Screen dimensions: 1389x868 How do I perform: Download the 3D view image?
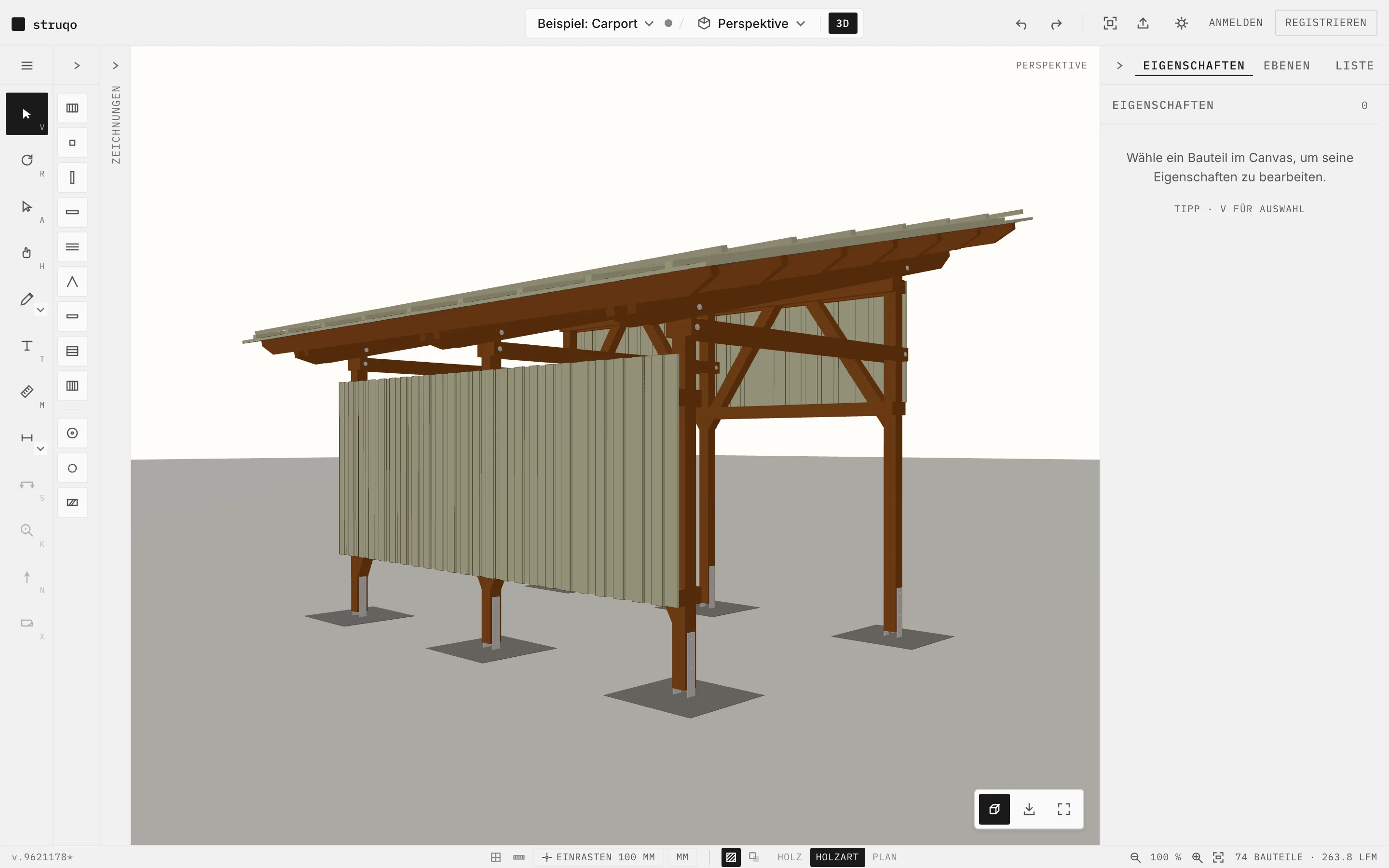pos(1029,810)
